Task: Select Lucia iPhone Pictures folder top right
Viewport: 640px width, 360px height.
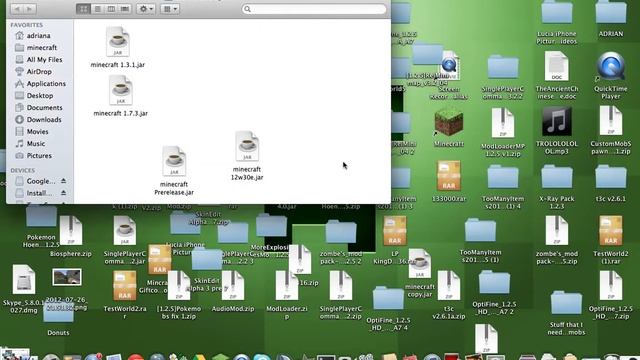Action: [x=557, y=13]
